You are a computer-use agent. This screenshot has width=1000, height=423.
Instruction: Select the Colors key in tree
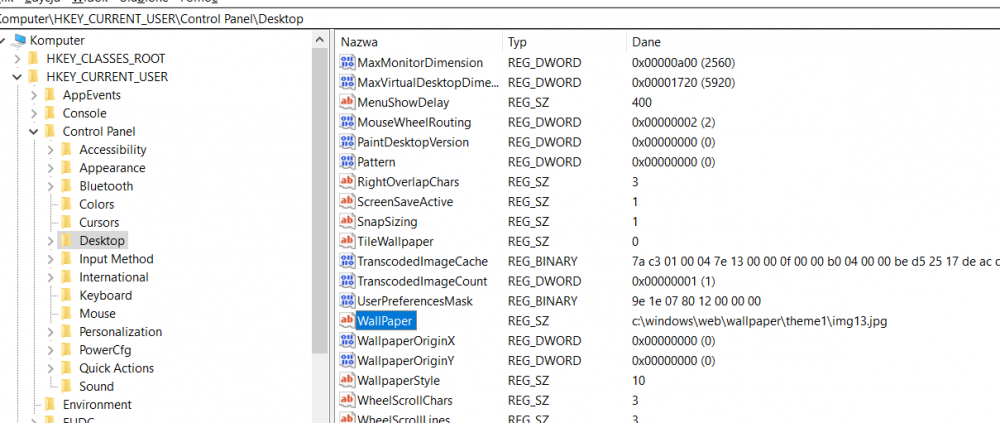97,204
